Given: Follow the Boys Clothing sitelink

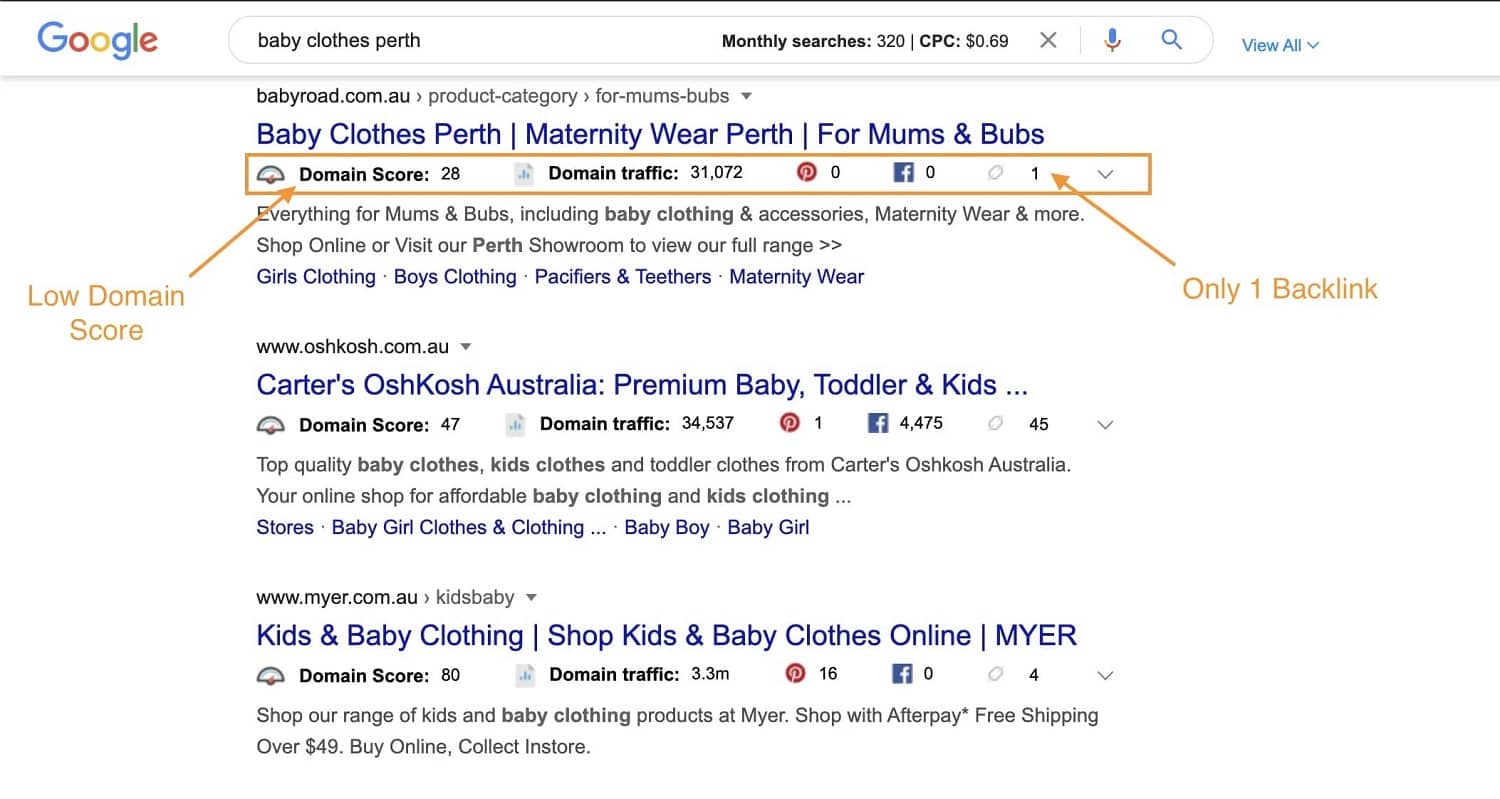Looking at the screenshot, I should click(x=455, y=277).
